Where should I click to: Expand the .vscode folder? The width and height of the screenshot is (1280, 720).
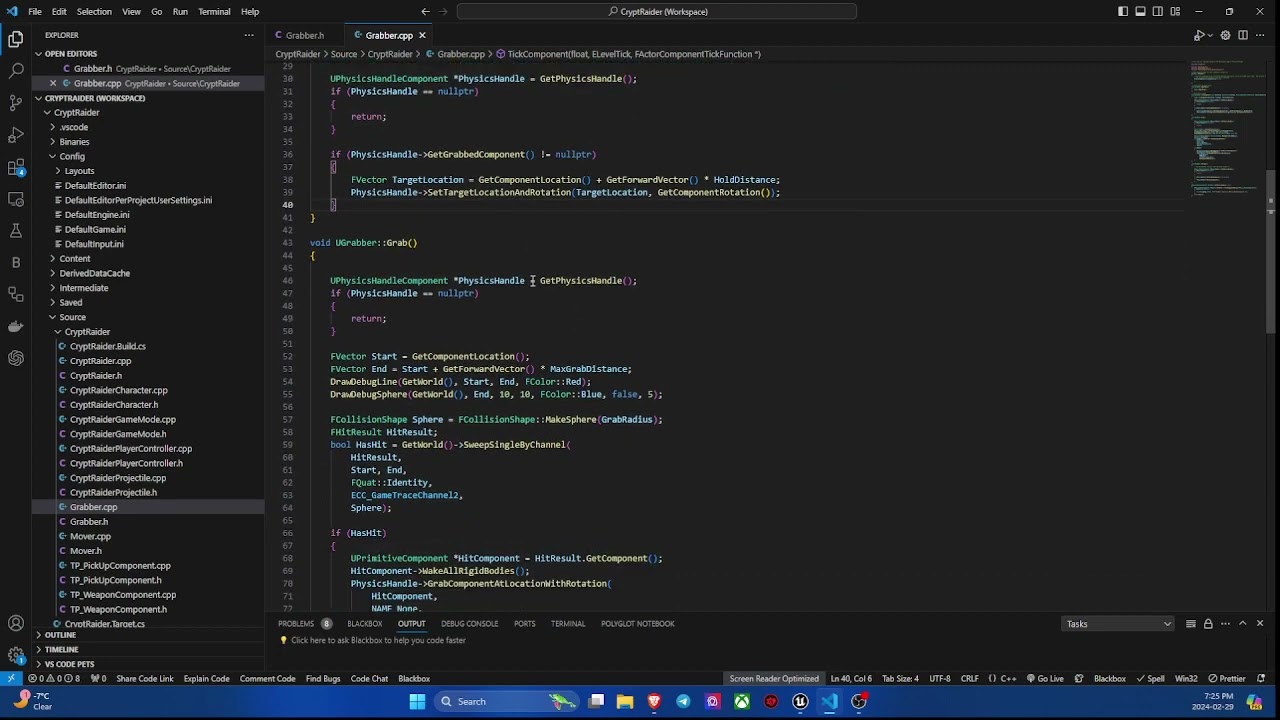tap(73, 127)
